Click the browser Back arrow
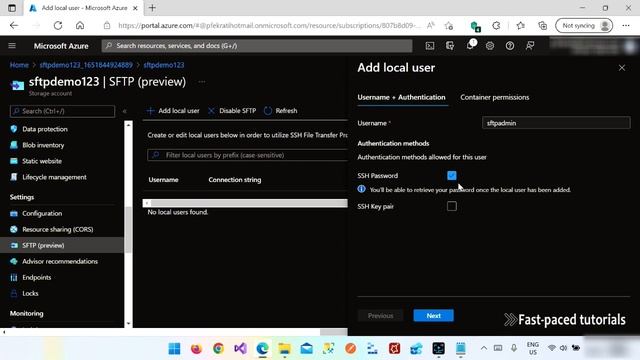This screenshot has height=360, width=640. pos(14,25)
